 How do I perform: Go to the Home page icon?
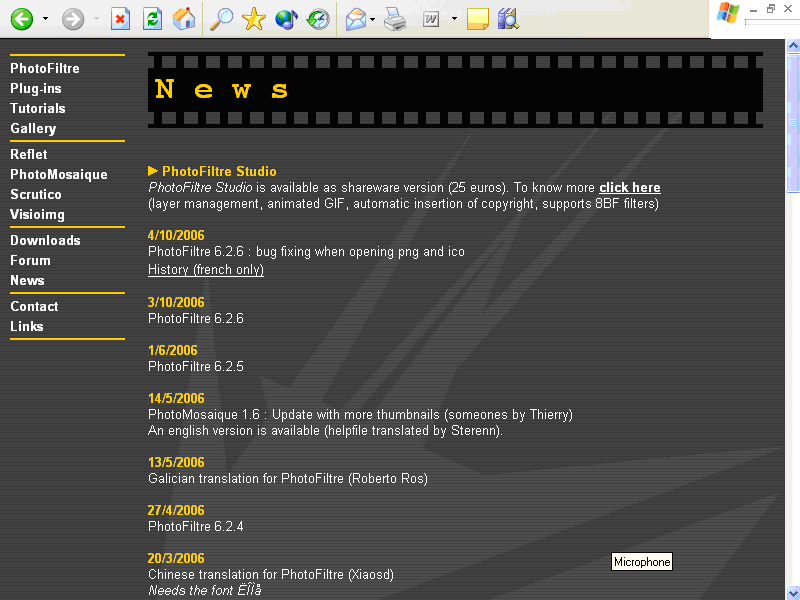tap(184, 19)
